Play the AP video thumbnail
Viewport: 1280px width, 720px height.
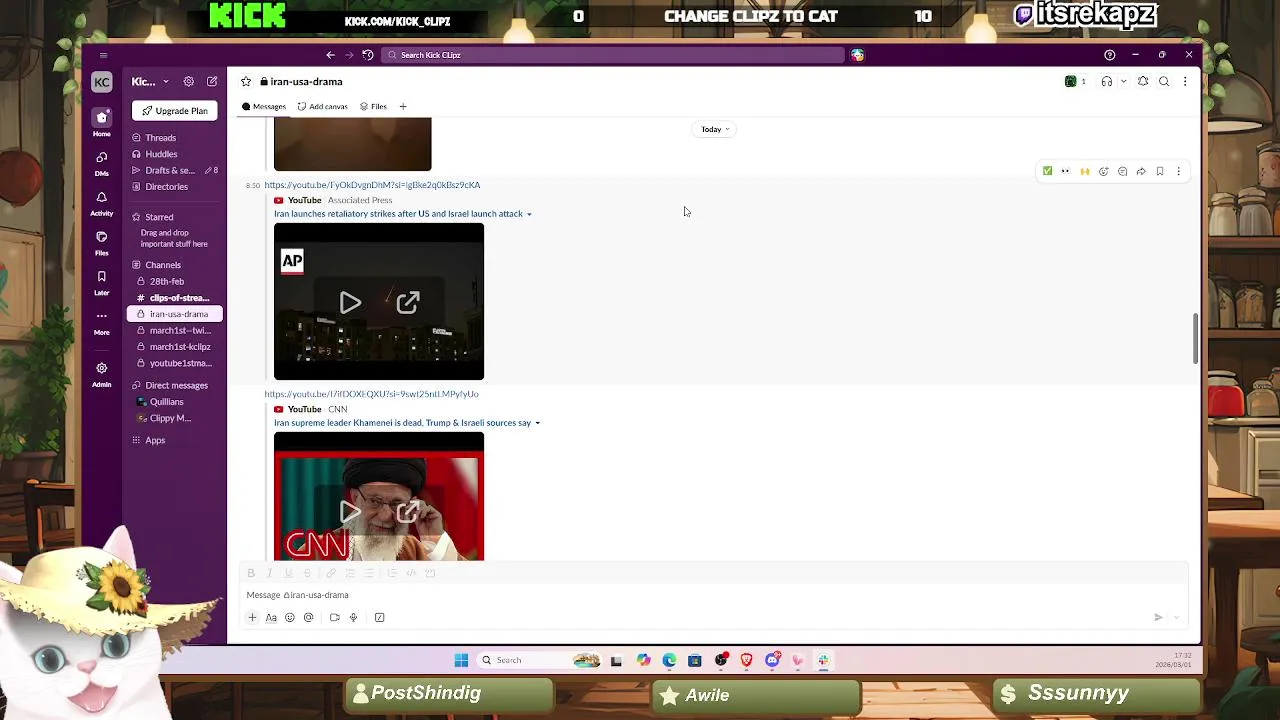[x=350, y=303]
